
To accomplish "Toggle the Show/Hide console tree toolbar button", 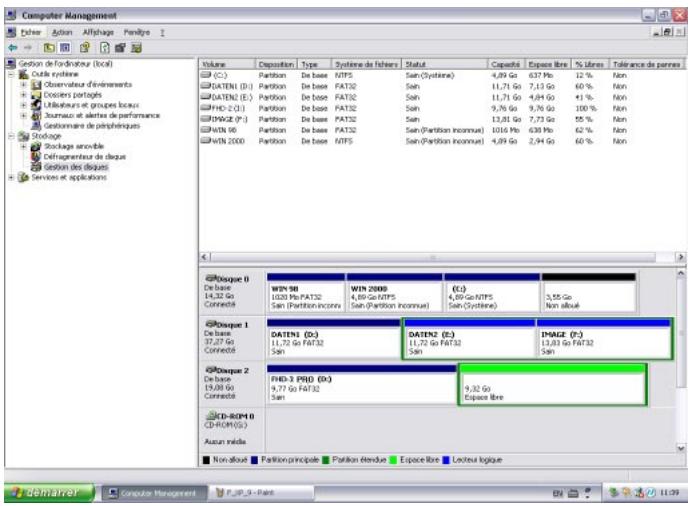I will (65, 48).
